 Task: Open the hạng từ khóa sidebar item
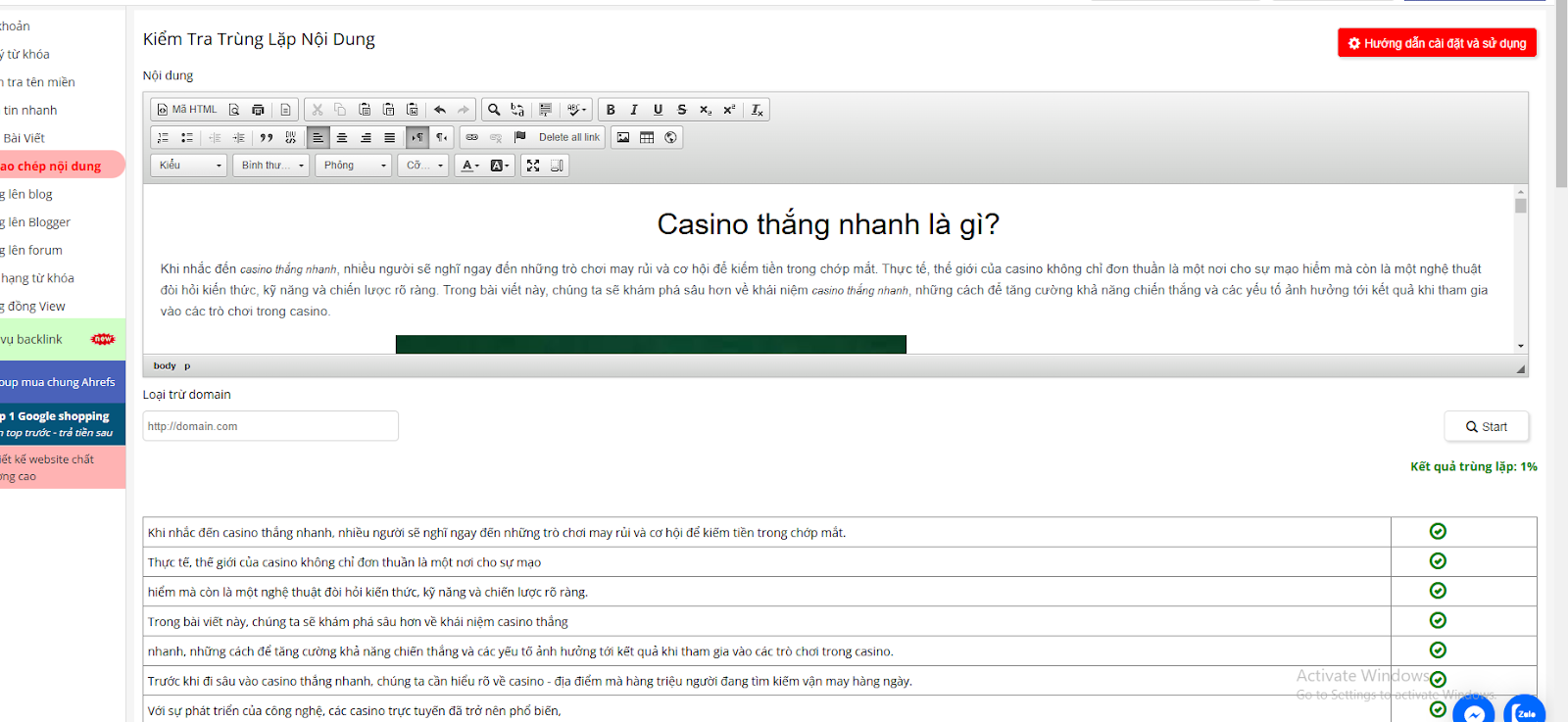[x=37, y=278]
